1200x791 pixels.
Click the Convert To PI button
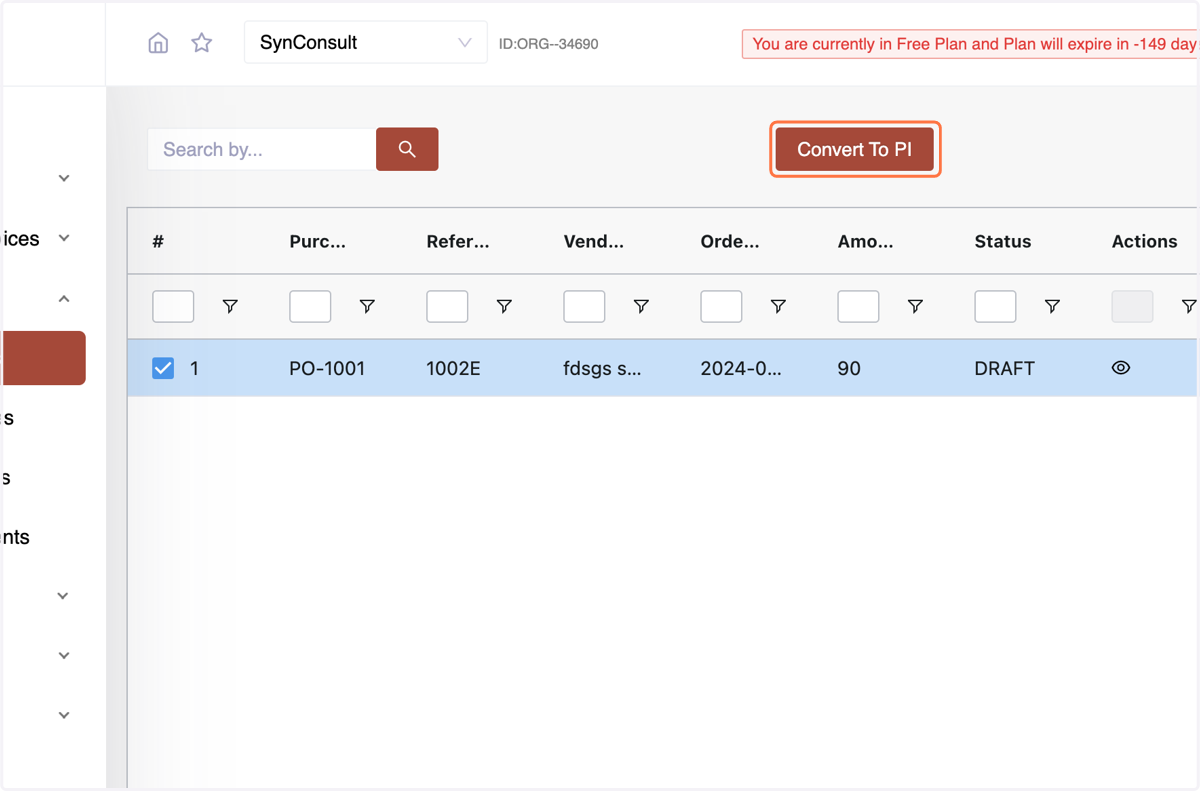click(855, 149)
